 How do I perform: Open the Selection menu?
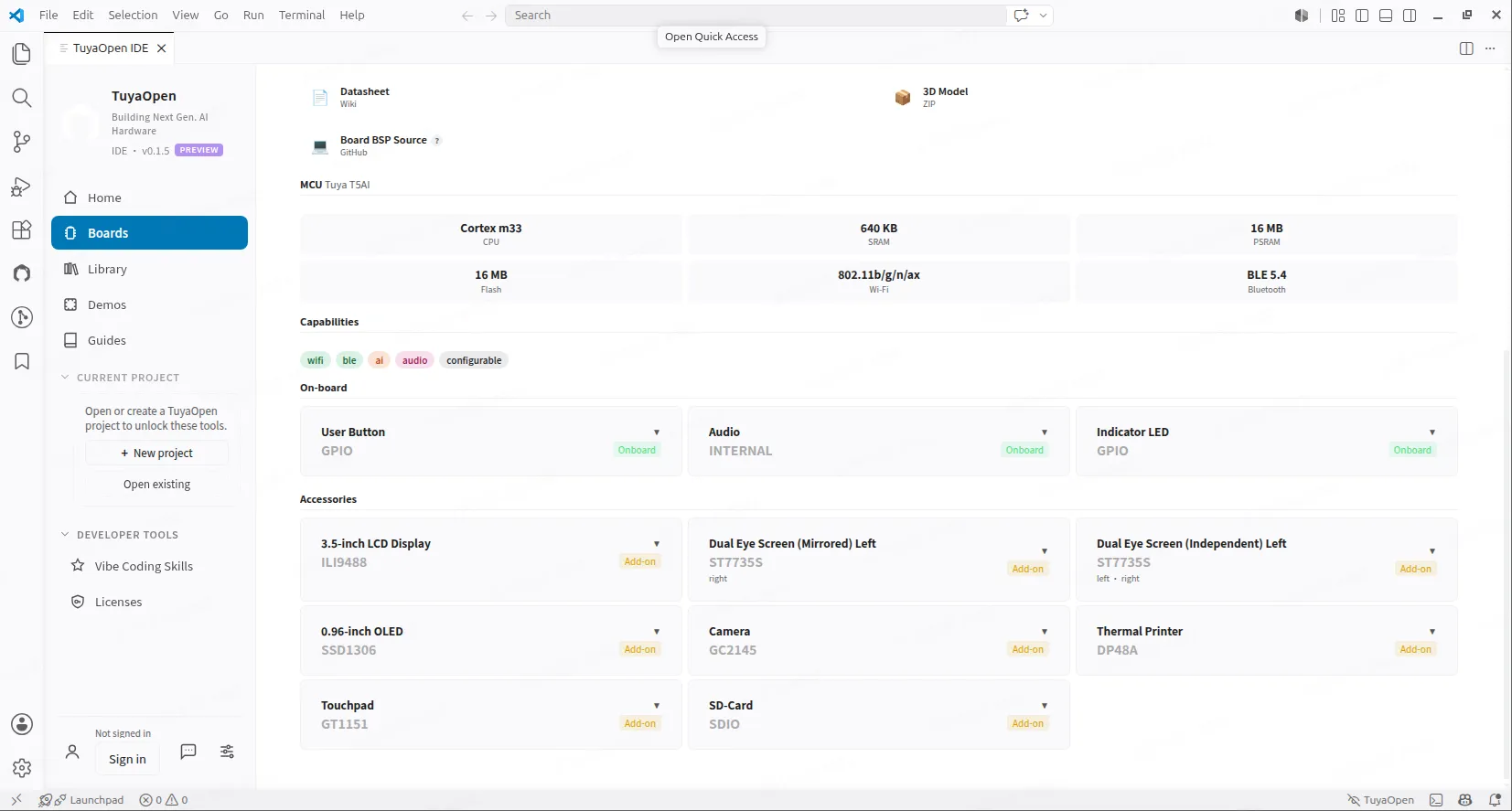[133, 16]
